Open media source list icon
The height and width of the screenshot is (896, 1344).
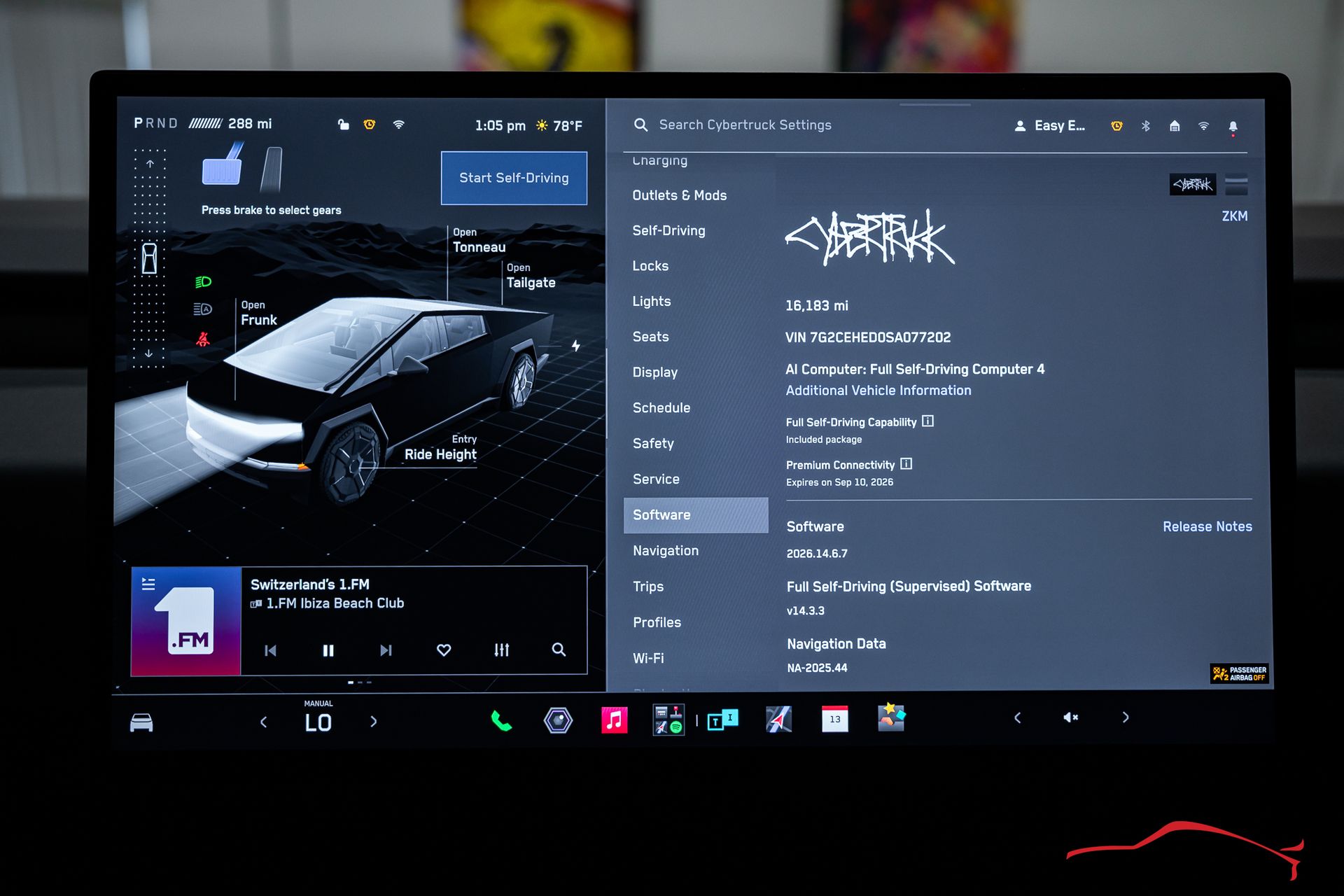148,584
